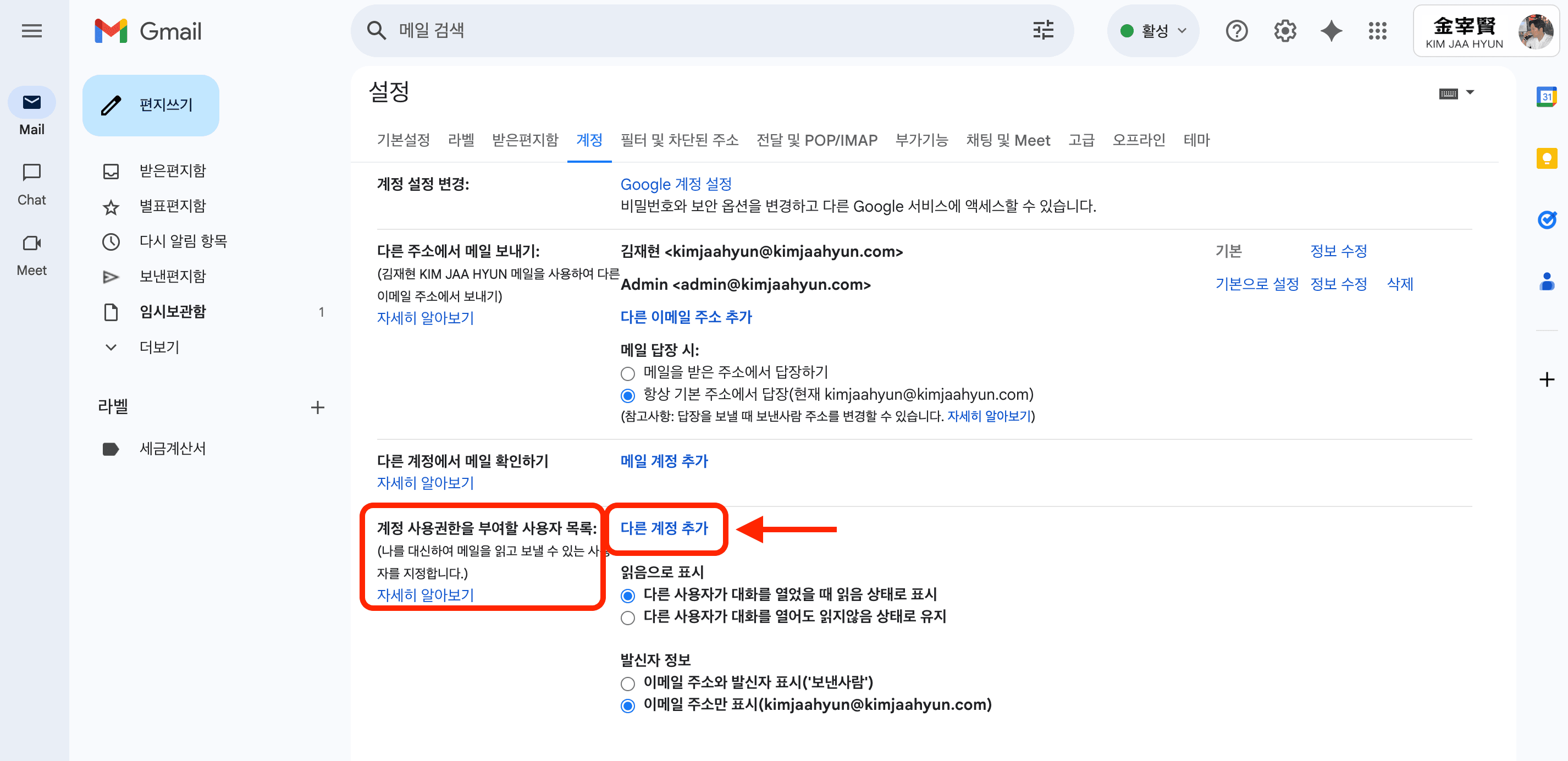The image size is (1568, 761).
Task: Expand 더보기 in the left sidebar
Action: click(159, 346)
